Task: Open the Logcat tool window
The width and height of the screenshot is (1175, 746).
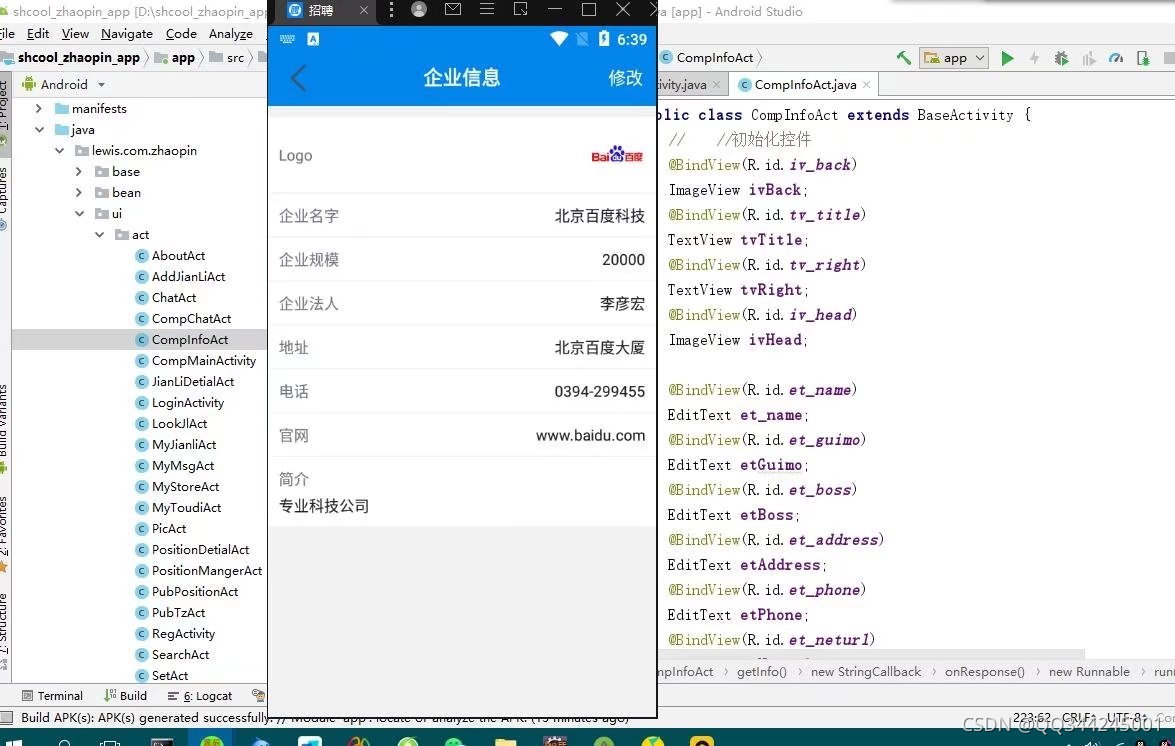Action: (200, 696)
